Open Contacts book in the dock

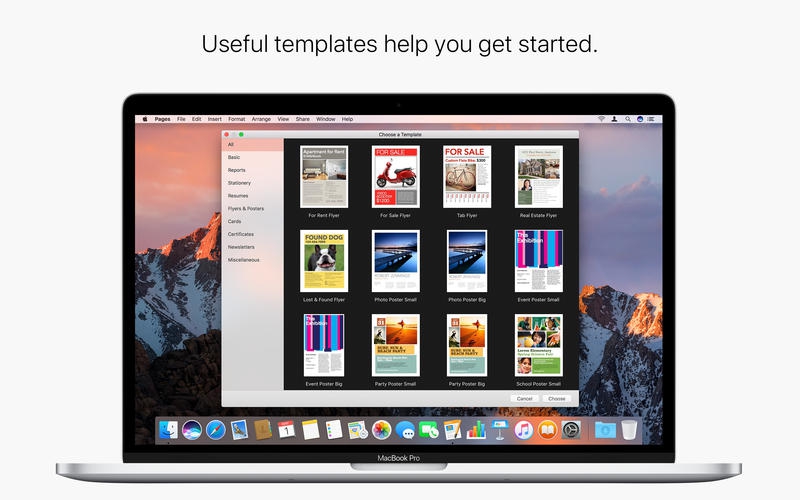263,430
